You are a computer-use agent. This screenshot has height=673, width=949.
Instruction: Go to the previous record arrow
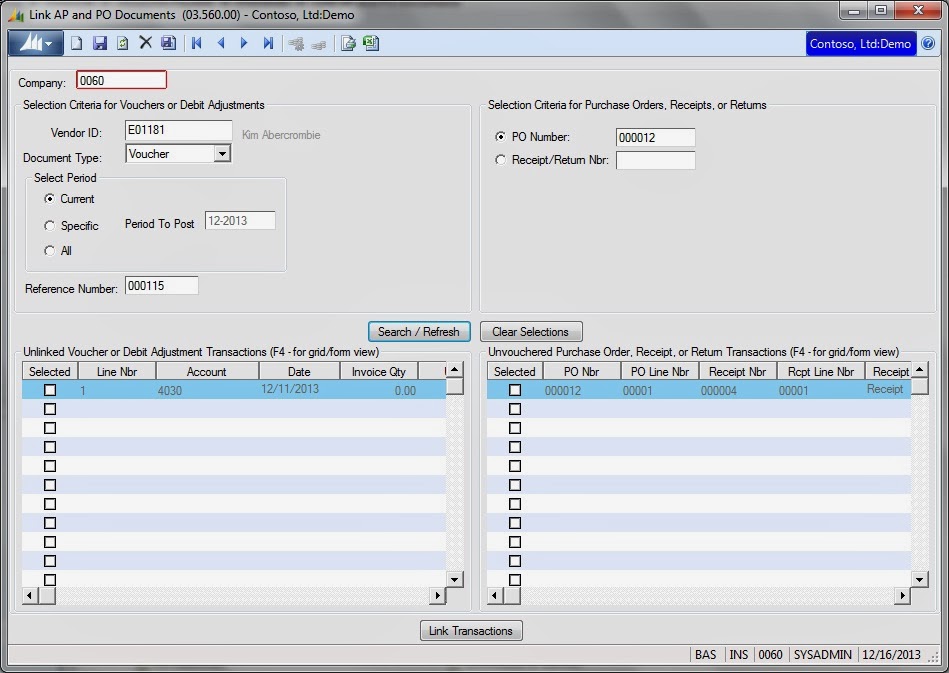[x=221, y=43]
